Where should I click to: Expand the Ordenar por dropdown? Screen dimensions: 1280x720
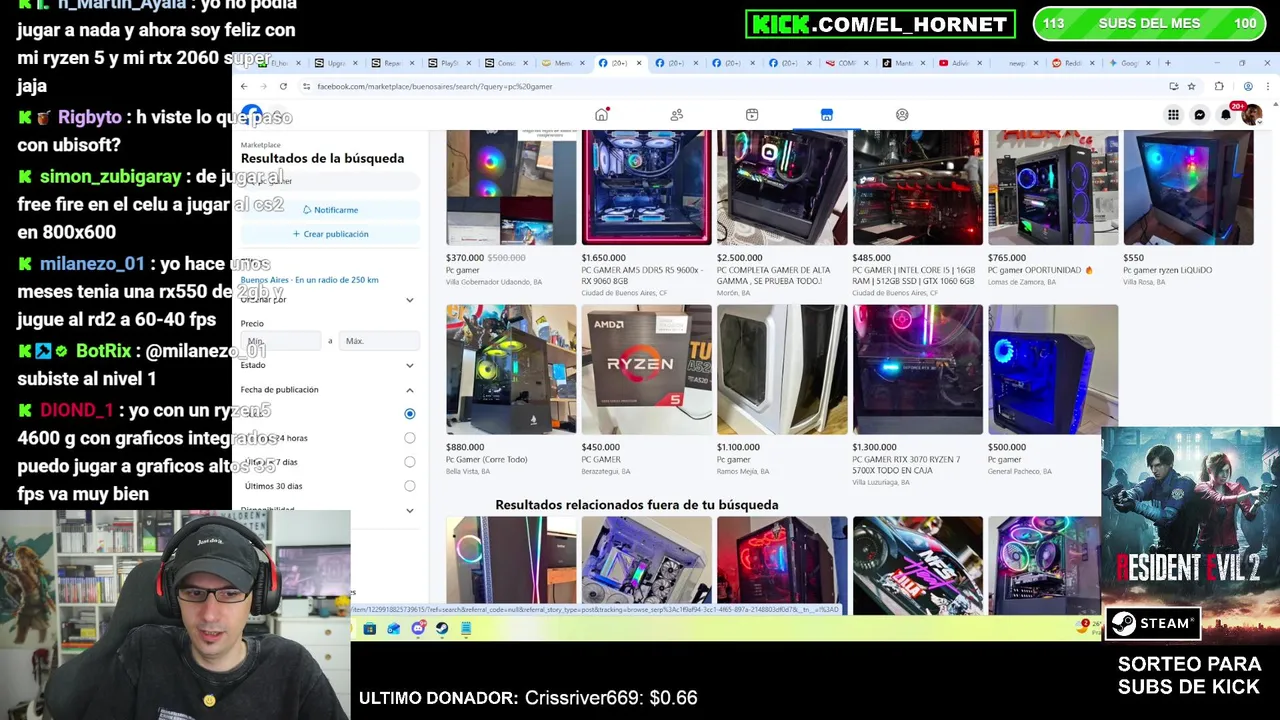(409, 300)
